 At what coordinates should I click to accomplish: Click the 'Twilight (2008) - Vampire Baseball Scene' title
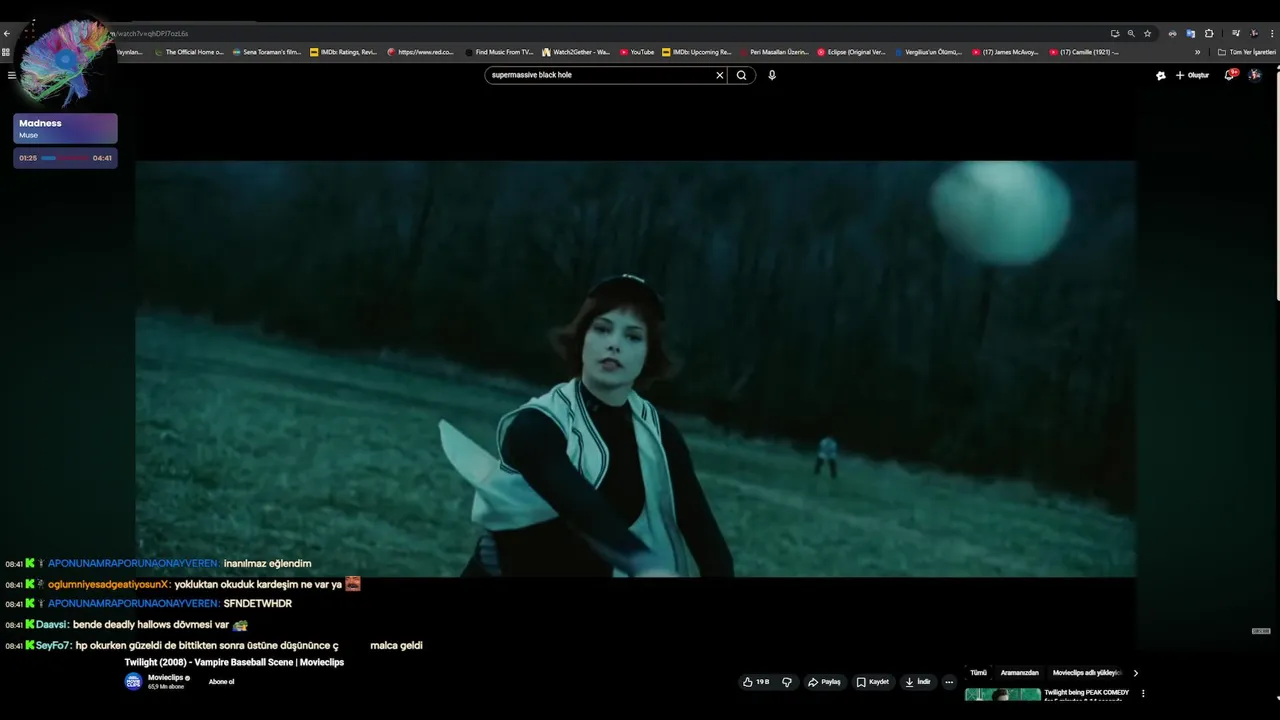234,662
